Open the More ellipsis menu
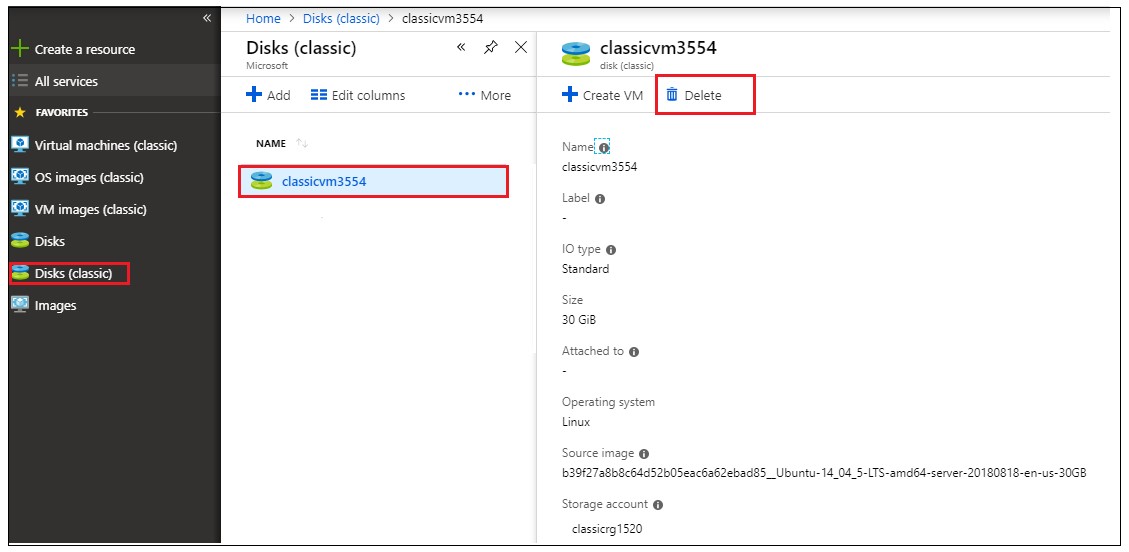This screenshot has height=552, width=1129. click(485, 95)
